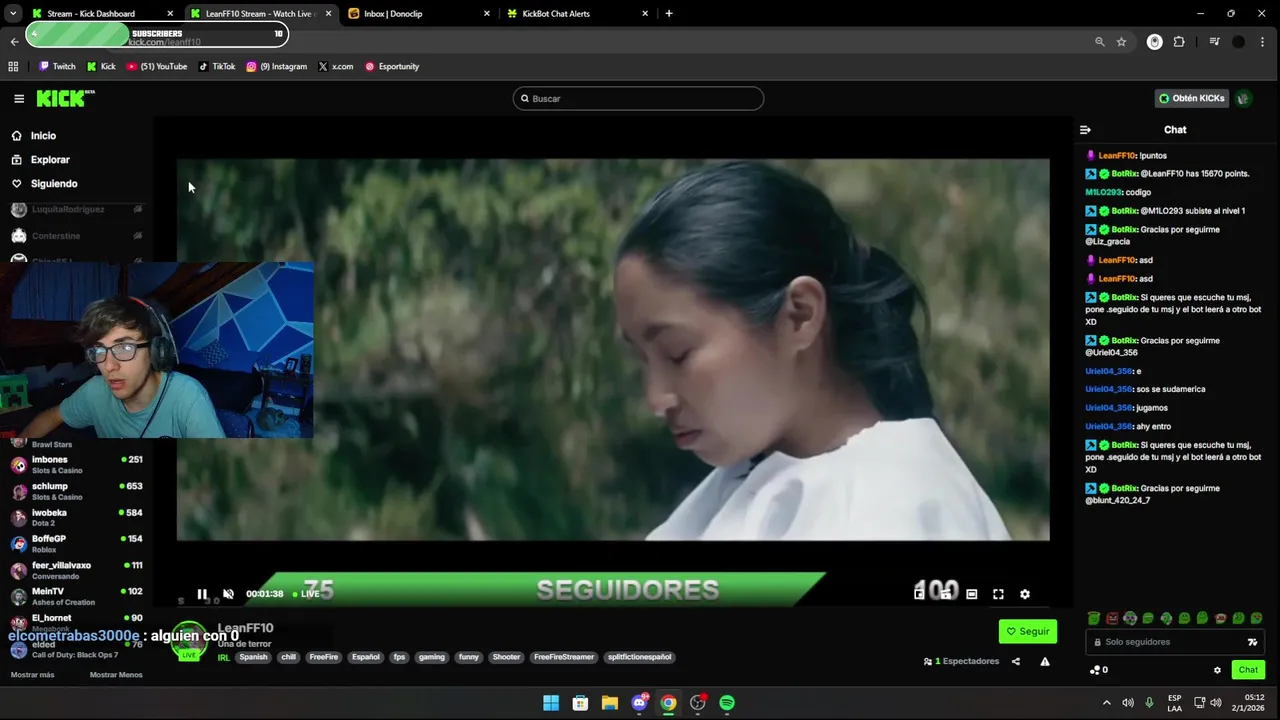The image size is (1280, 720).
Task: Open Spotify from taskbar
Action: pos(727,703)
